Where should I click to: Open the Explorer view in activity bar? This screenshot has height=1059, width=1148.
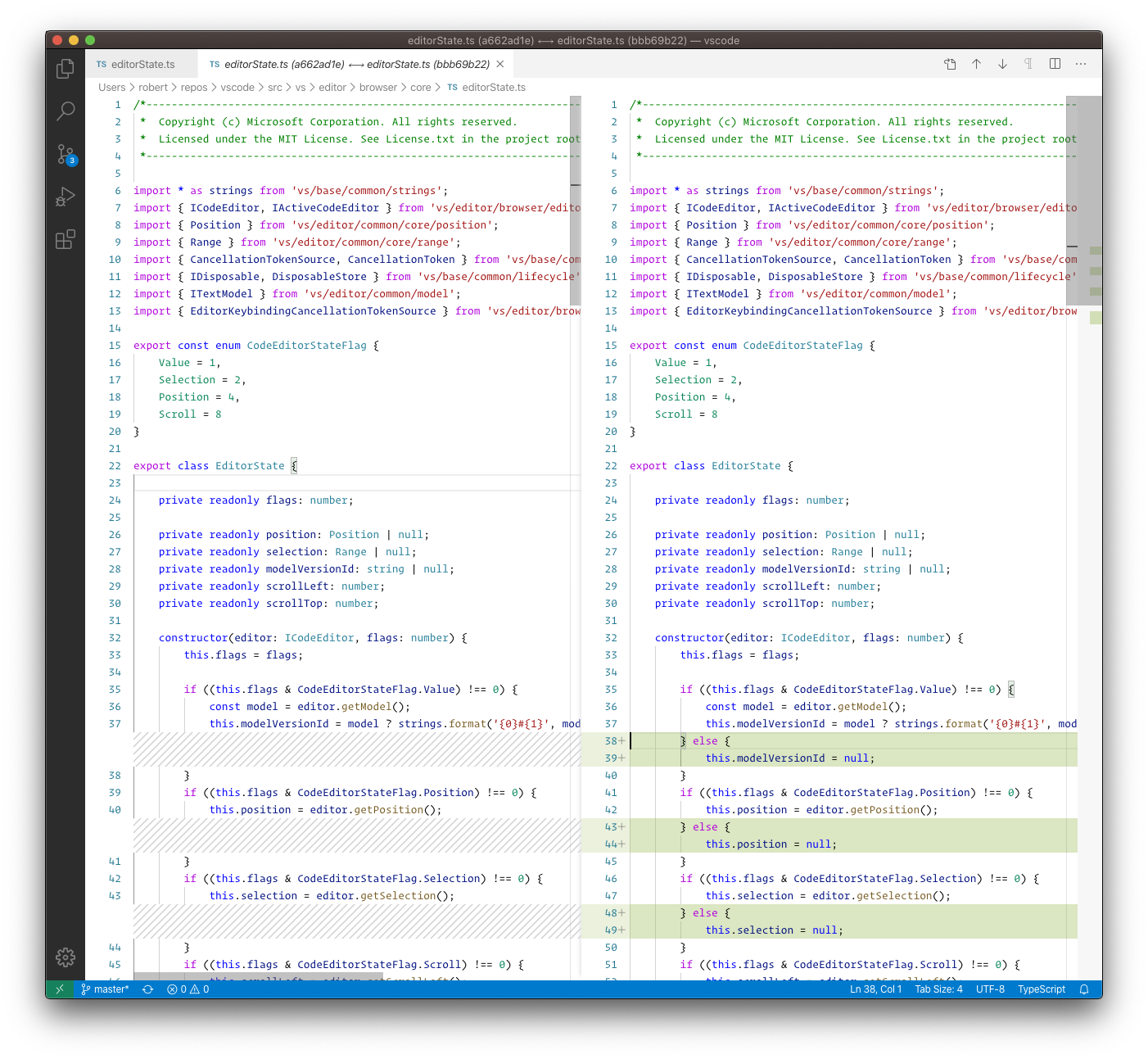click(66, 69)
